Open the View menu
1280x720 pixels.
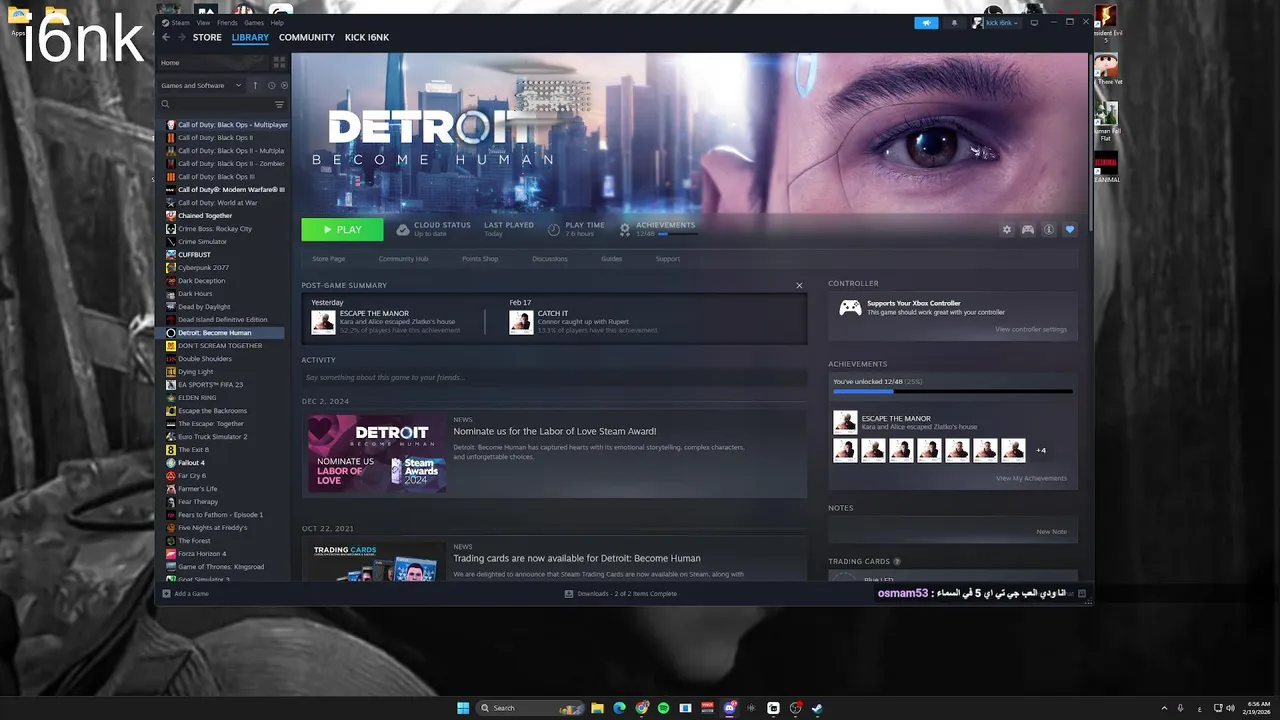pyautogui.click(x=203, y=22)
